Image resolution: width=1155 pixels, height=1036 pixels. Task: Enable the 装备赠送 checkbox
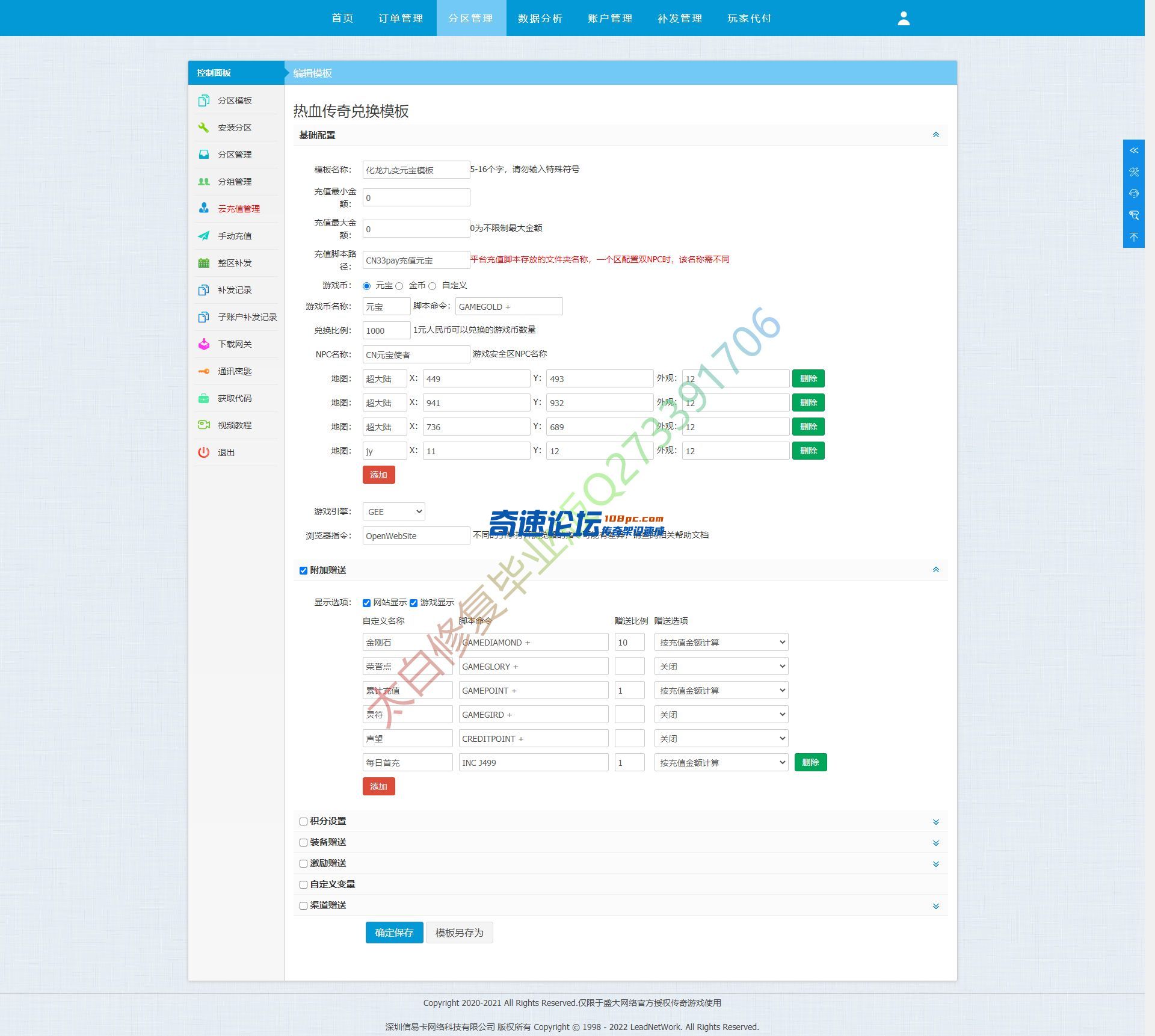coord(303,842)
